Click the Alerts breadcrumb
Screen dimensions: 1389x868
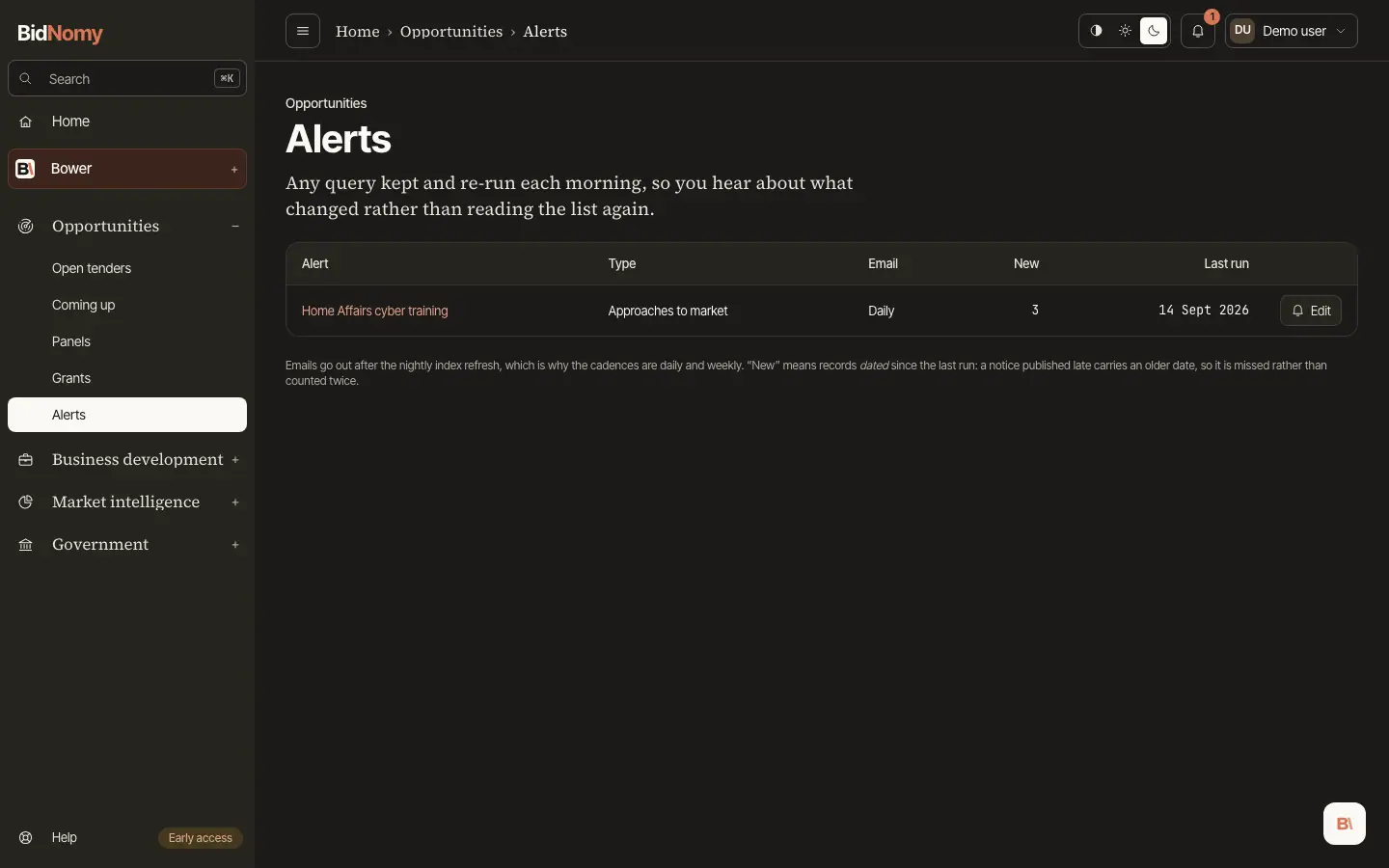(545, 31)
